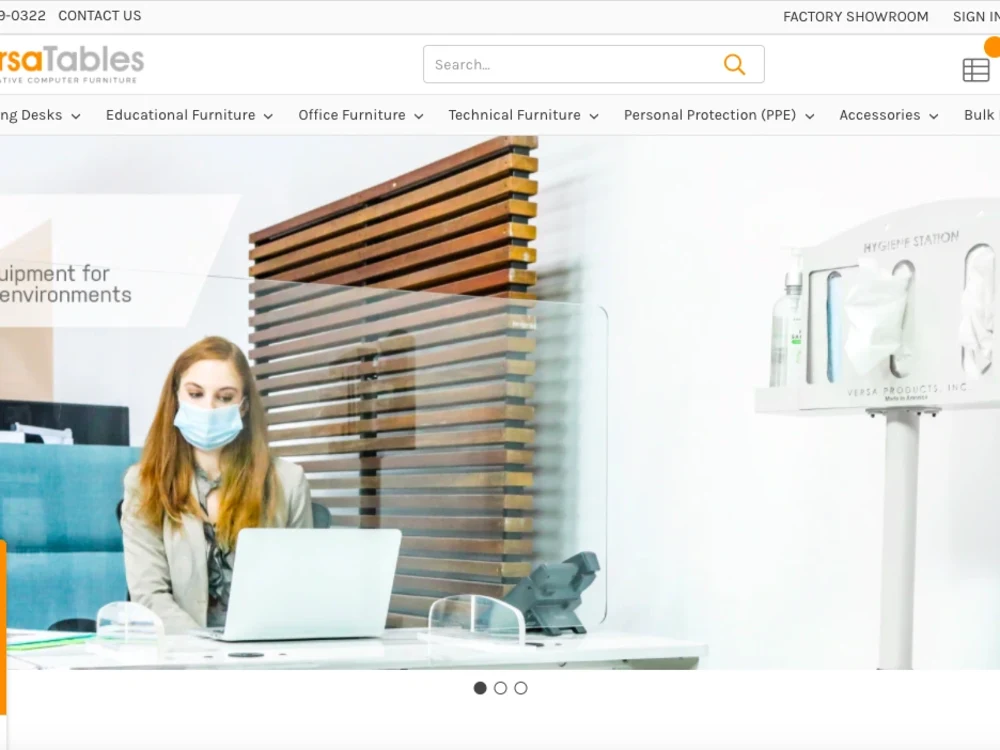Select the third carousel dot
This screenshot has width=1000, height=750.
click(521, 688)
